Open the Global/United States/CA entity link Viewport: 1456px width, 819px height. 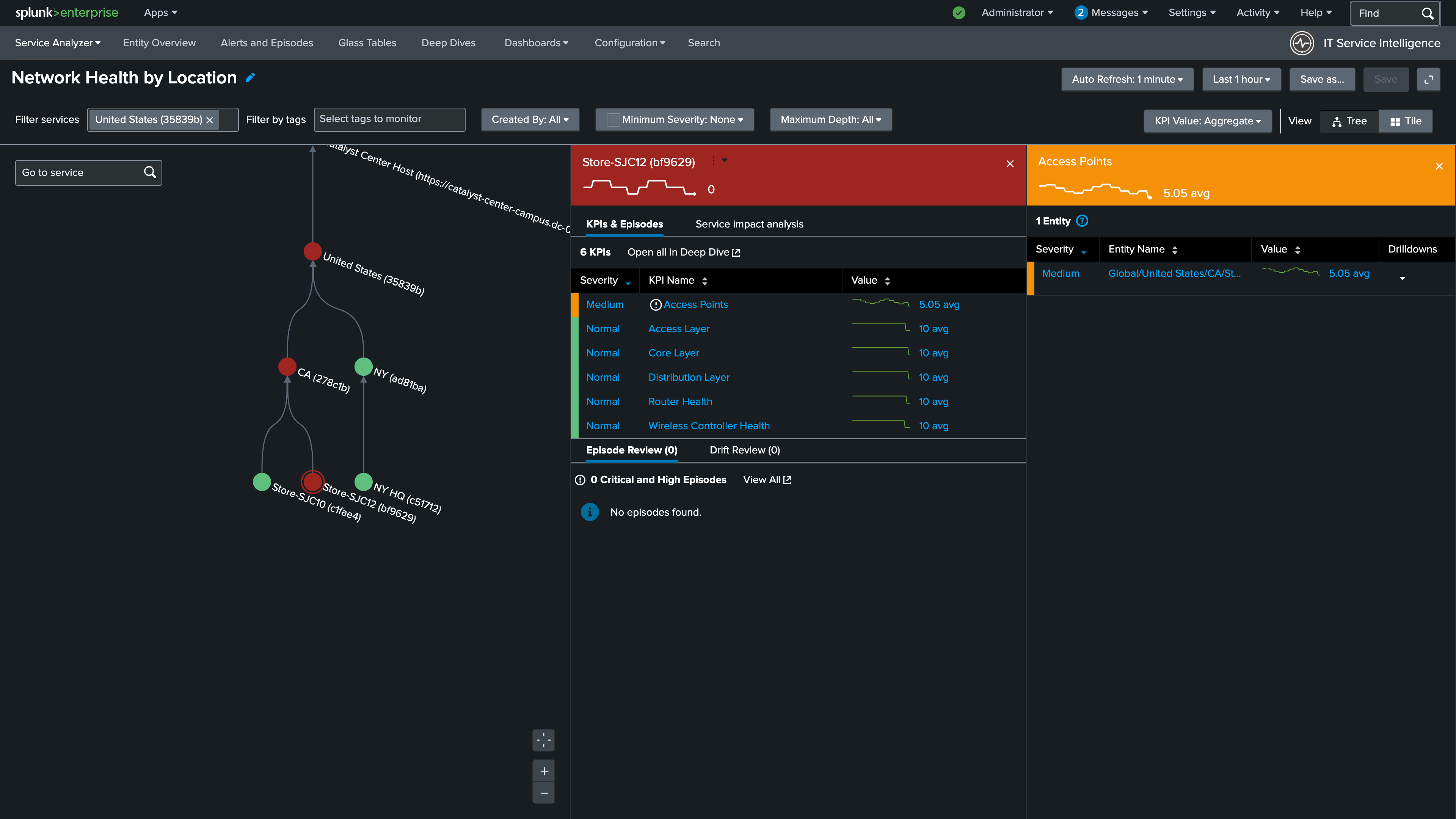click(1175, 273)
